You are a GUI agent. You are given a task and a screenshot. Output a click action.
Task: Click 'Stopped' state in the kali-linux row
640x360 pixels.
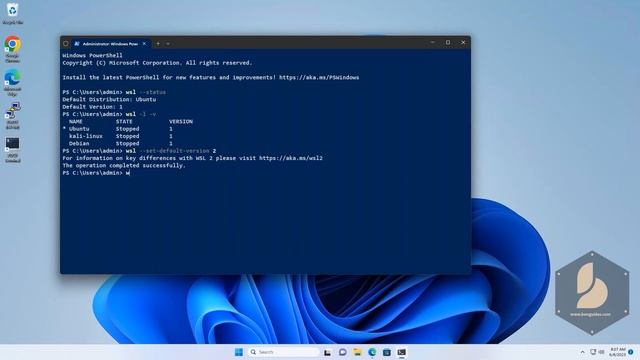[x=127, y=136]
